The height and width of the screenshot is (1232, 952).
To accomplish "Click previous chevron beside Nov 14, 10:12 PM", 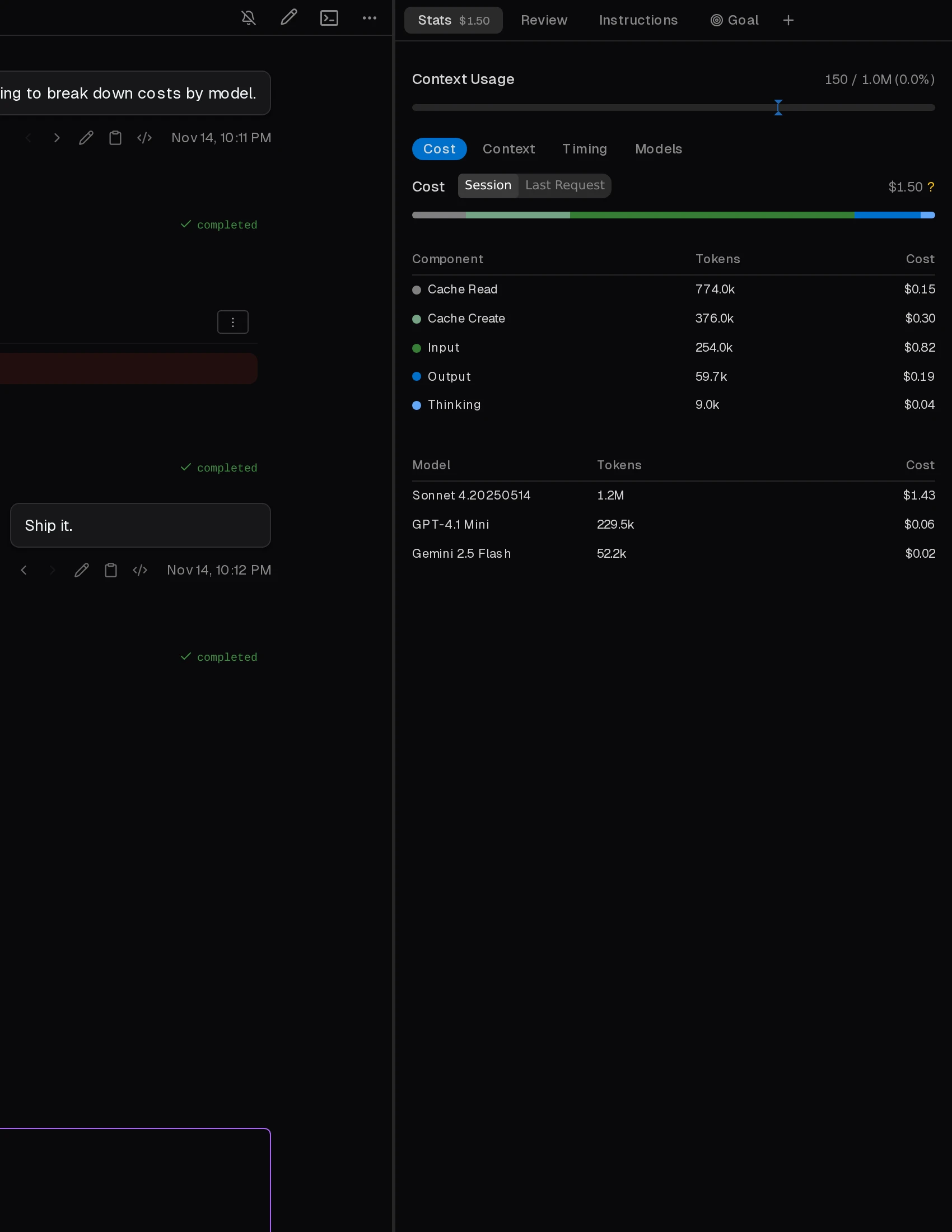I will click(24, 570).
